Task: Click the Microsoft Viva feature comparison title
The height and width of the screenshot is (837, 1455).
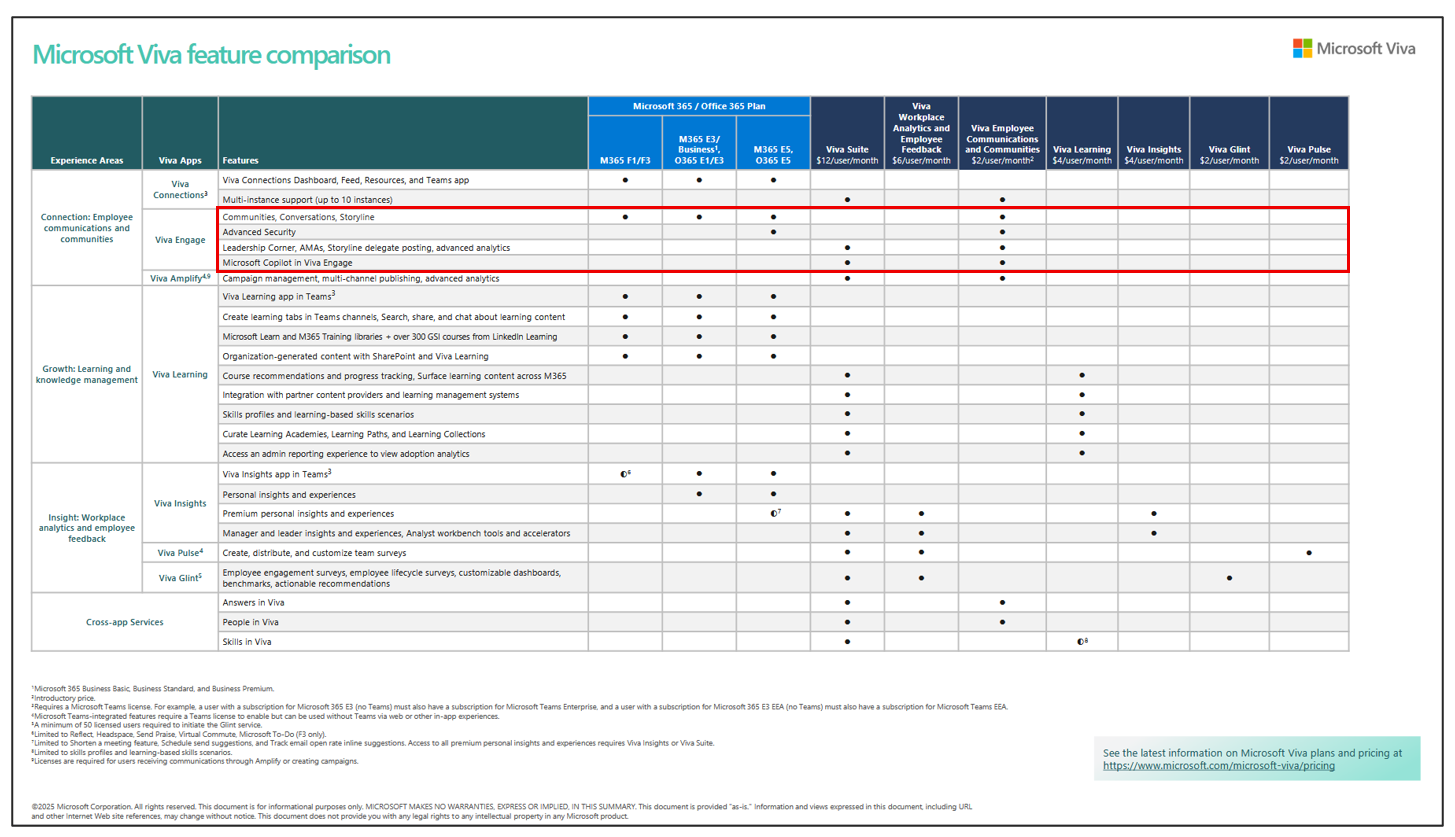Action: 211,55
